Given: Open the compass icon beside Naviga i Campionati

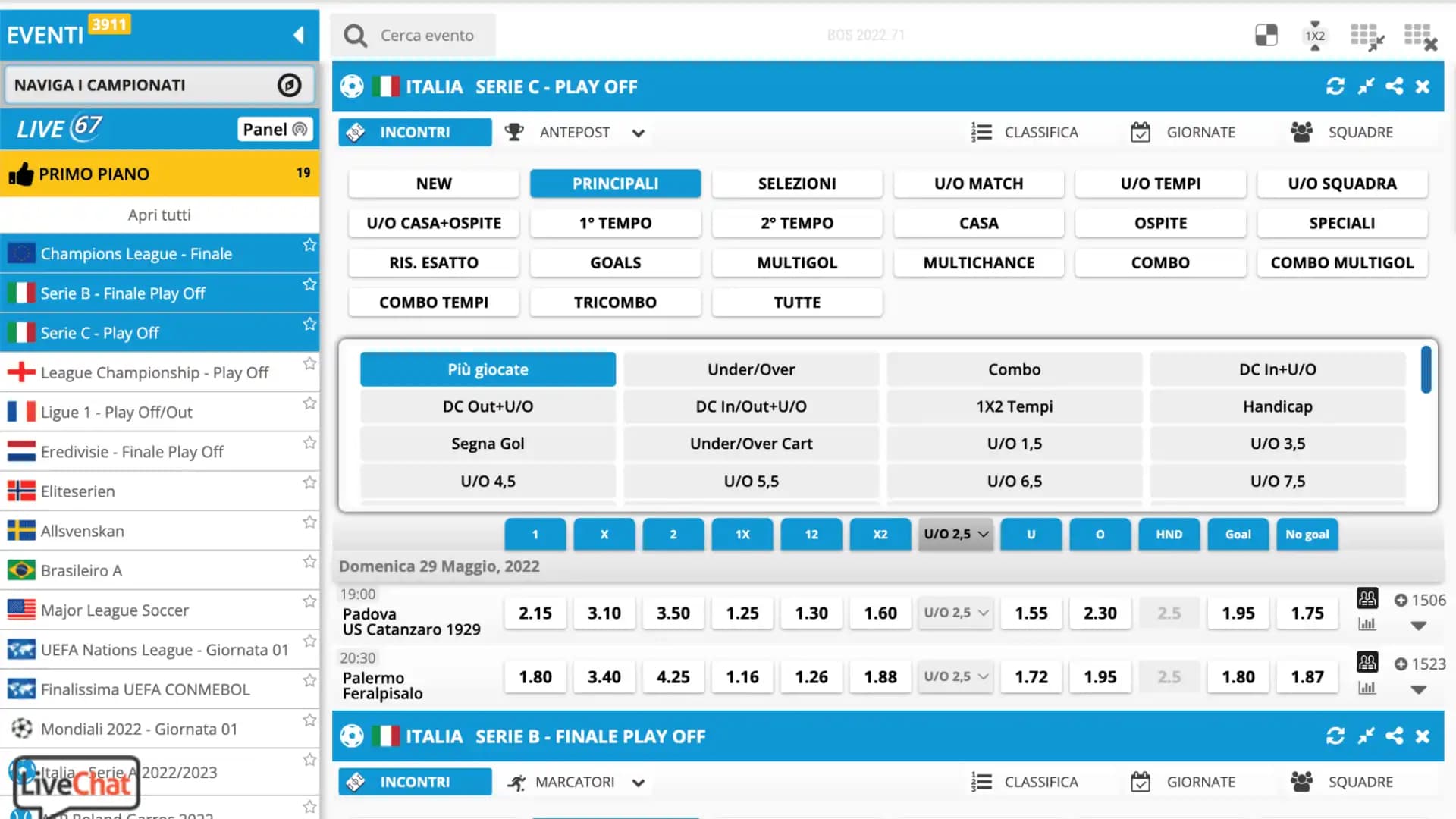Looking at the screenshot, I should click(x=289, y=85).
